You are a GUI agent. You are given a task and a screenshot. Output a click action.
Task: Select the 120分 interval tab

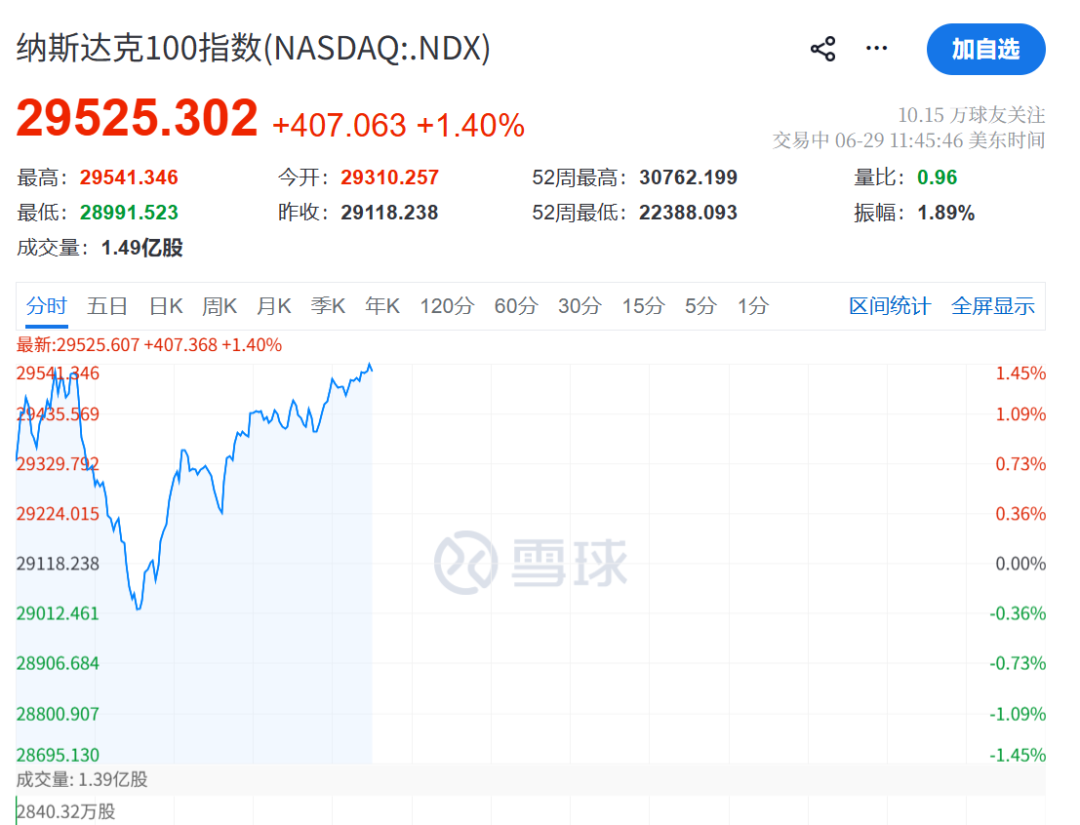447,305
